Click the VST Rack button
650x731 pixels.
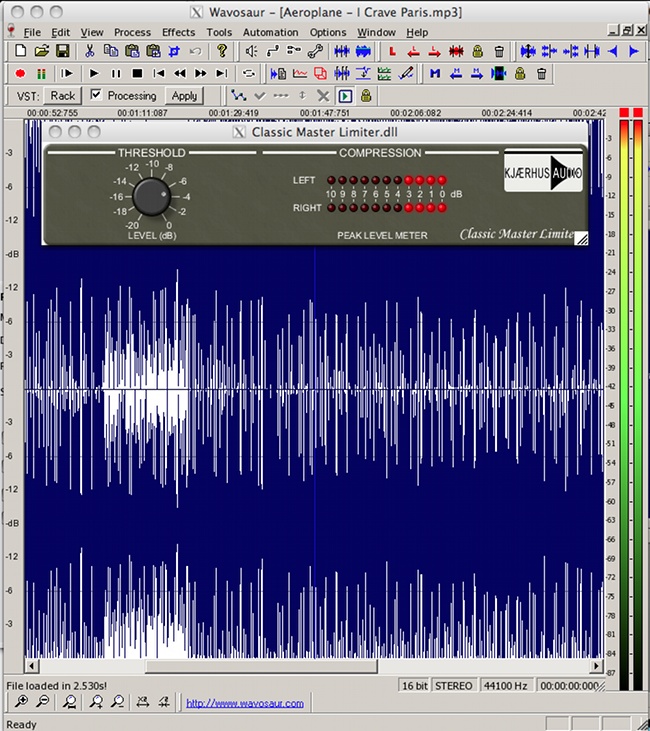(x=63, y=96)
